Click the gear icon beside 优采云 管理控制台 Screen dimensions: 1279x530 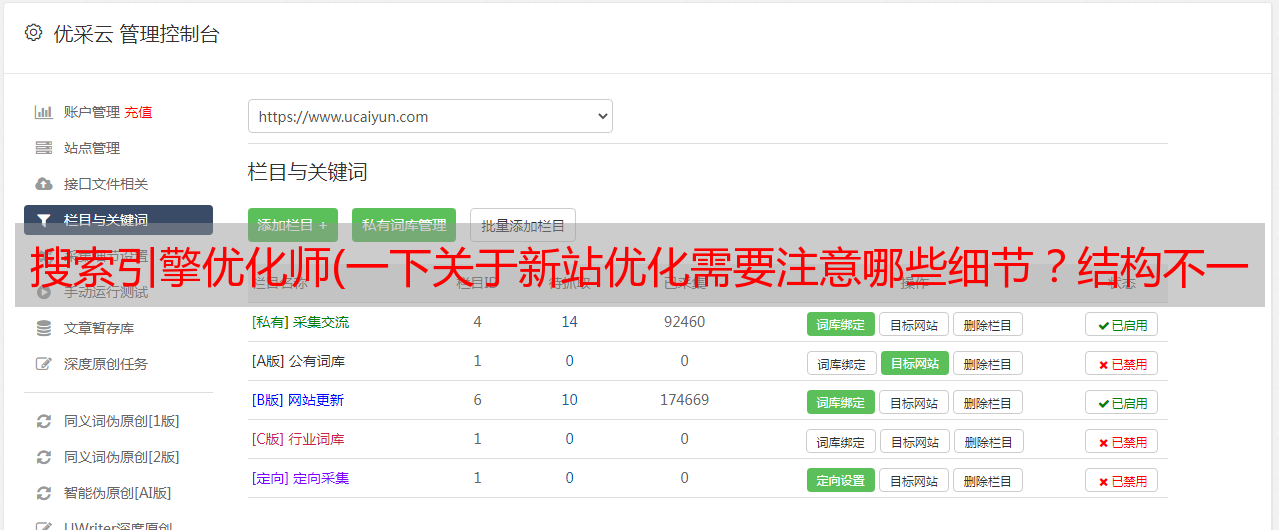[33, 33]
